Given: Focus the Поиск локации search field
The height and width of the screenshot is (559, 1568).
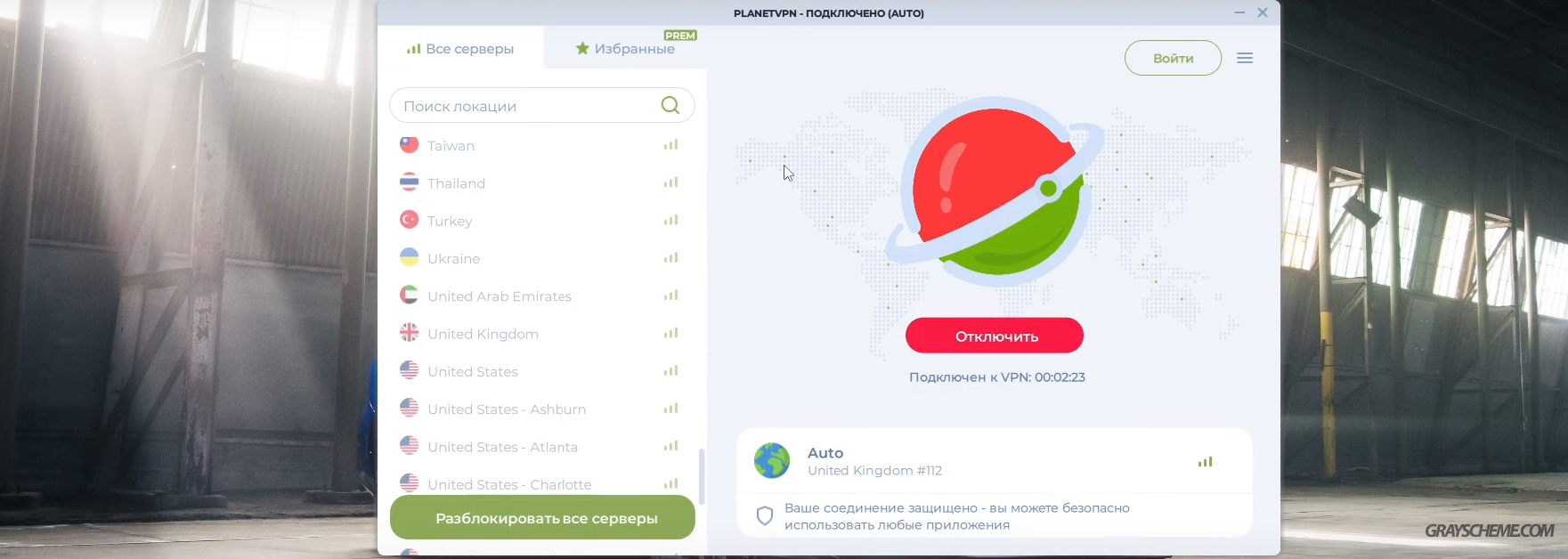Looking at the screenshot, I should pyautogui.click(x=541, y=105).
